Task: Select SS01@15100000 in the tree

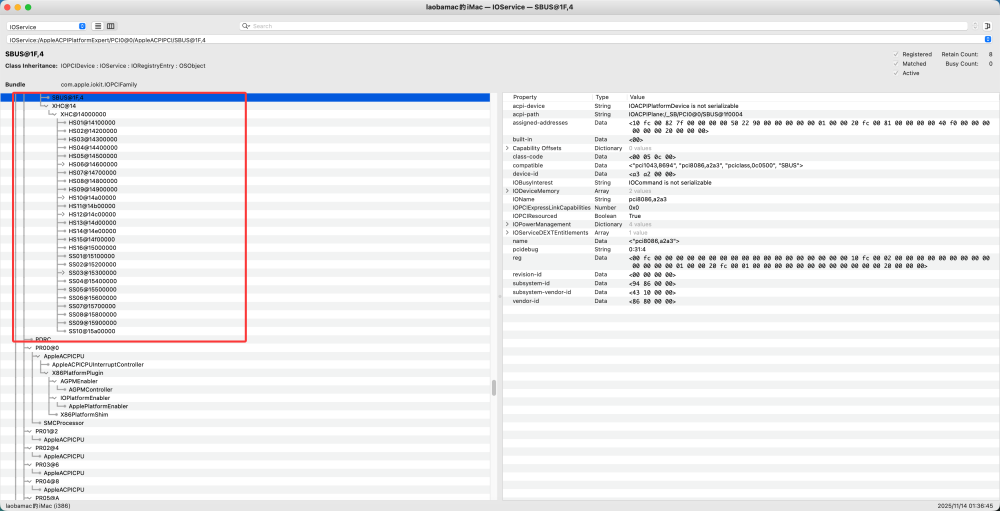Action: coord(92,256)
